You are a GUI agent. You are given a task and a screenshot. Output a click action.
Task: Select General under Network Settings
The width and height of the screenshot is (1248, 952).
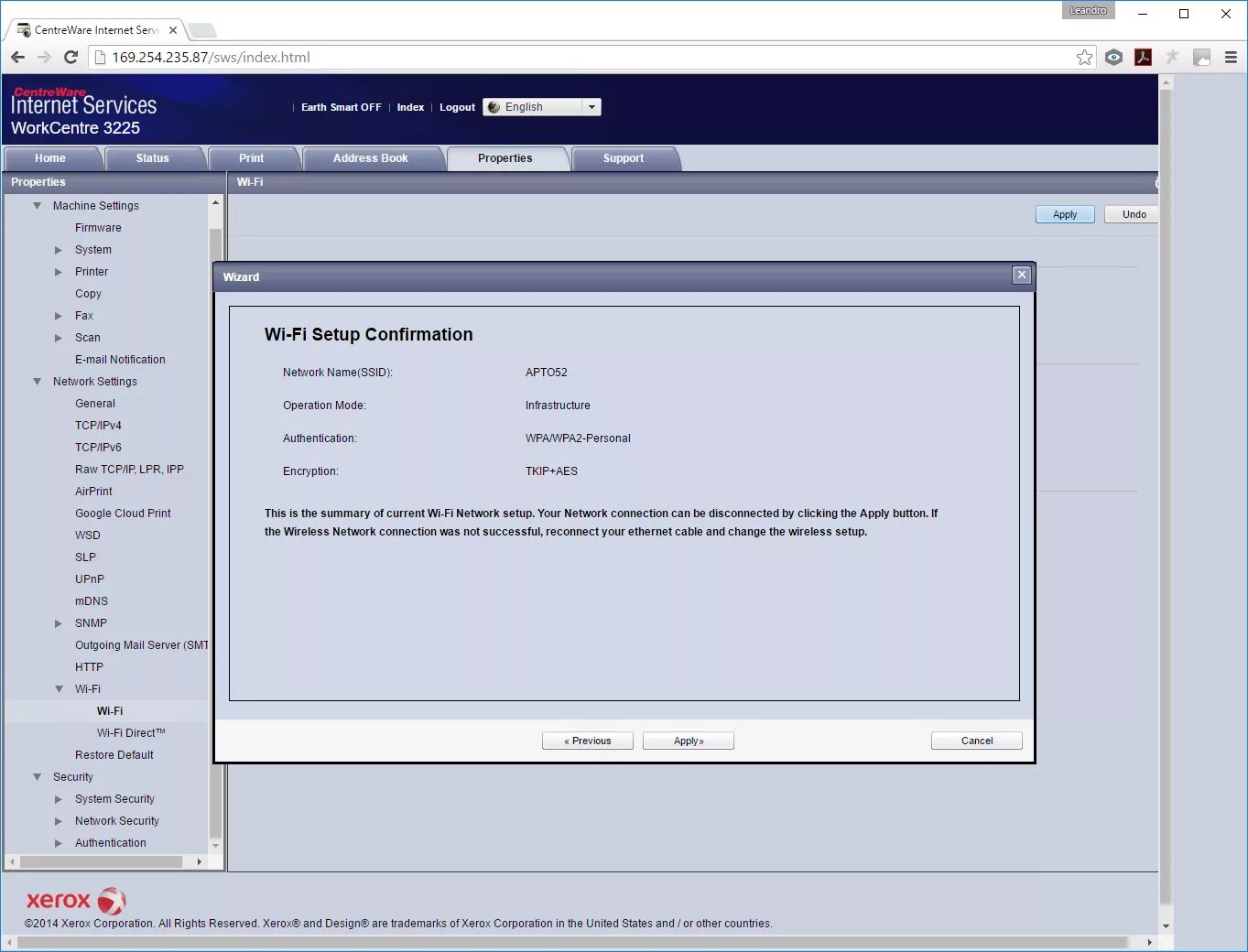point(95,404)
